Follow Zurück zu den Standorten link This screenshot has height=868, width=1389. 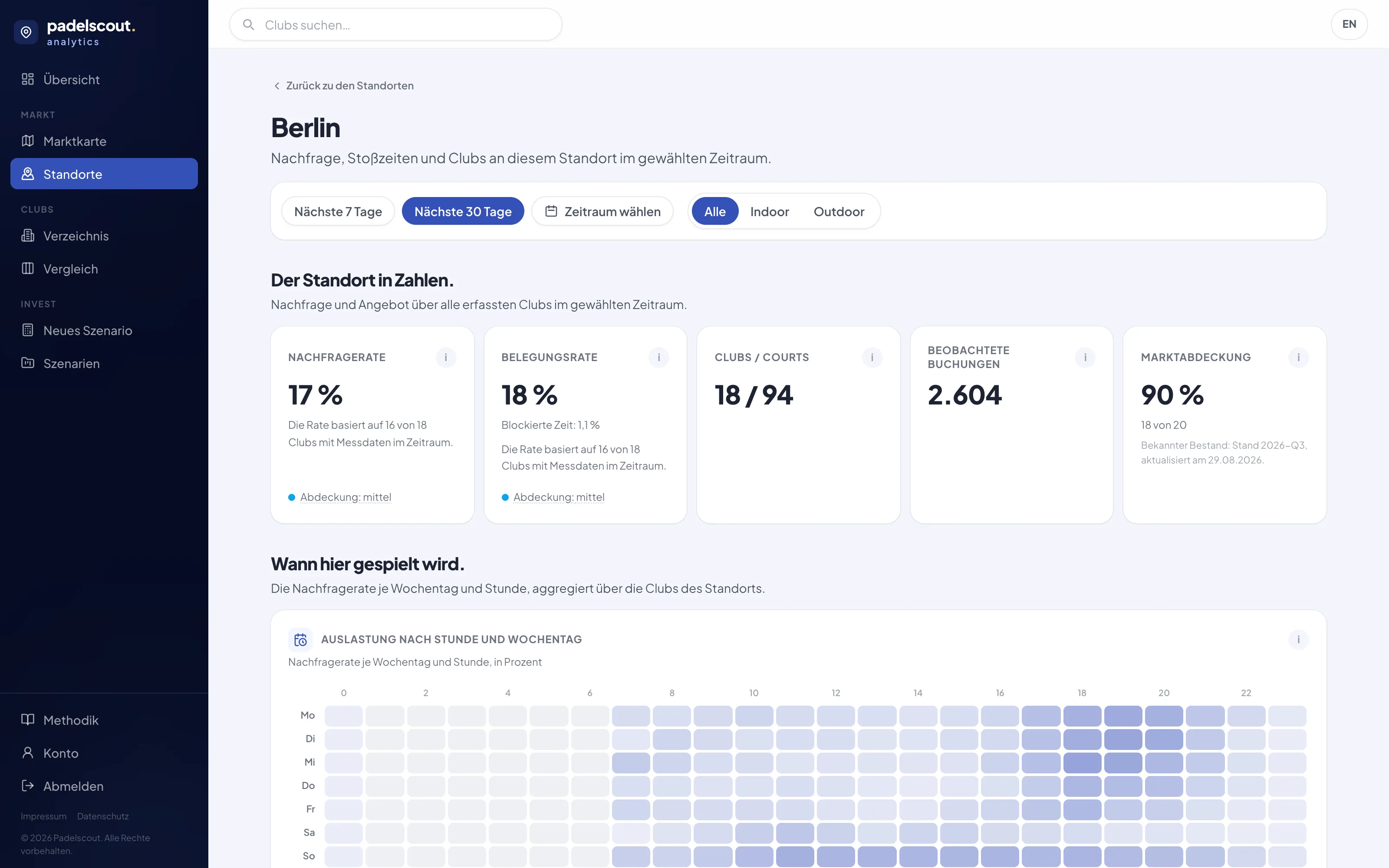[x=343, y=85]
